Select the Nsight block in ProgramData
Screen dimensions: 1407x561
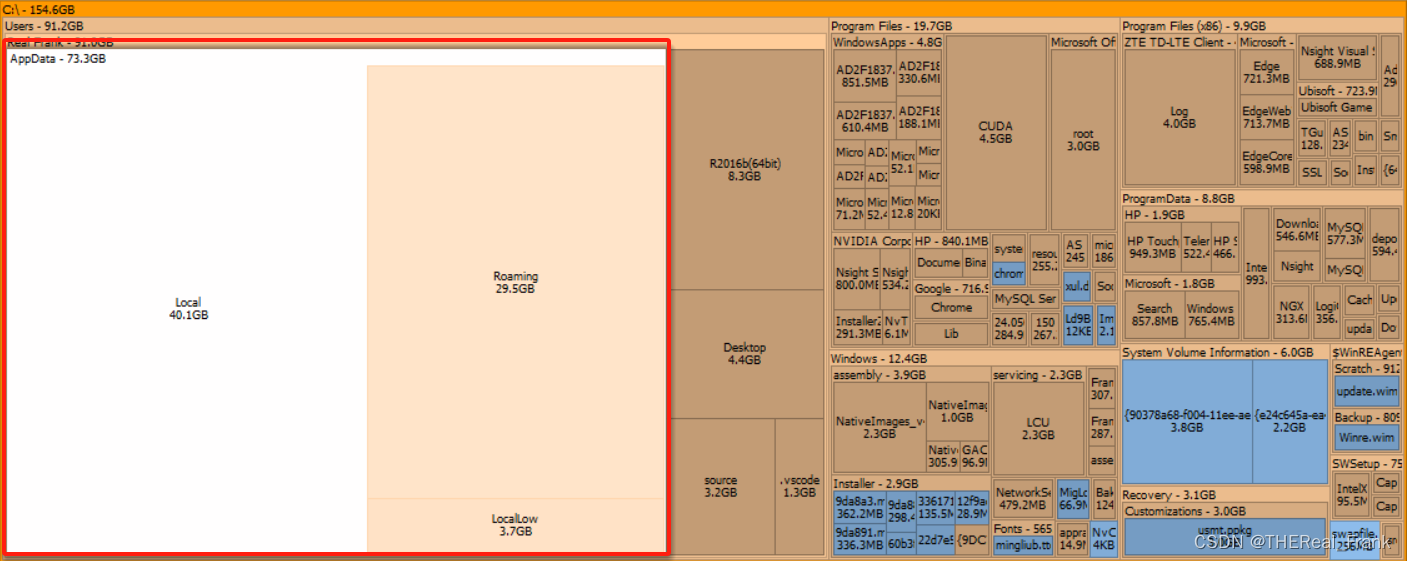click(1297, 267)
